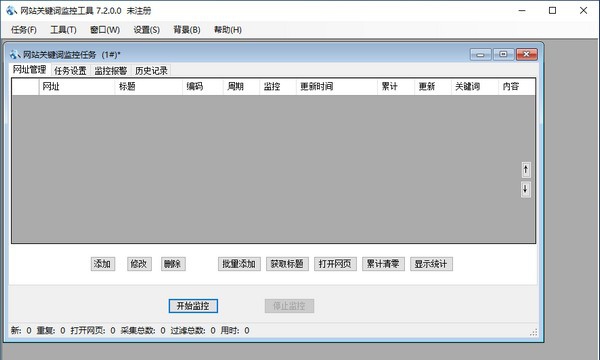The width and height of the screenshot is (600, 360).
Task: Sort by the 周期 column header
Action: (241, 86)
